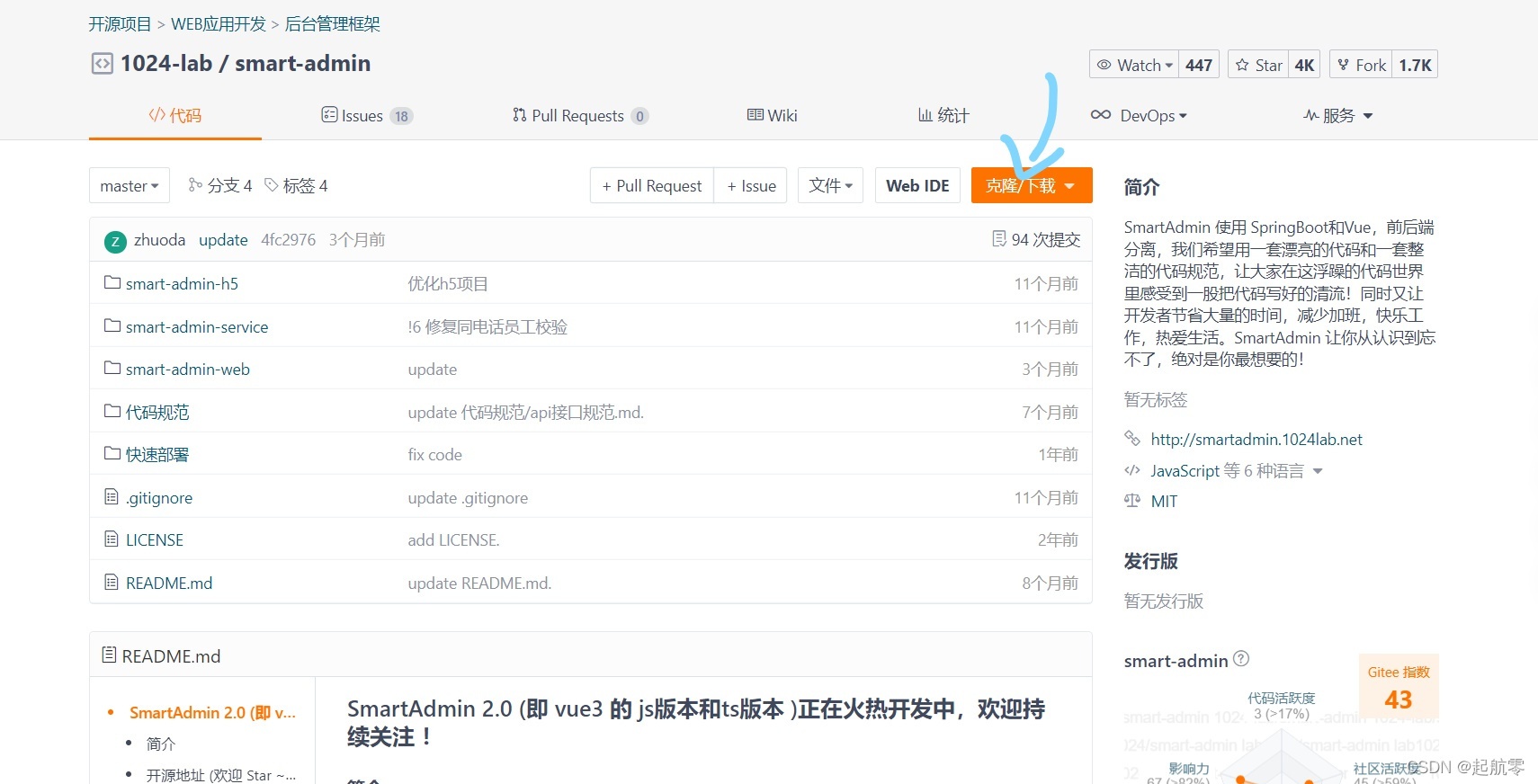Open the 开源项目 breadcrumb link

[x=120, y=24]
